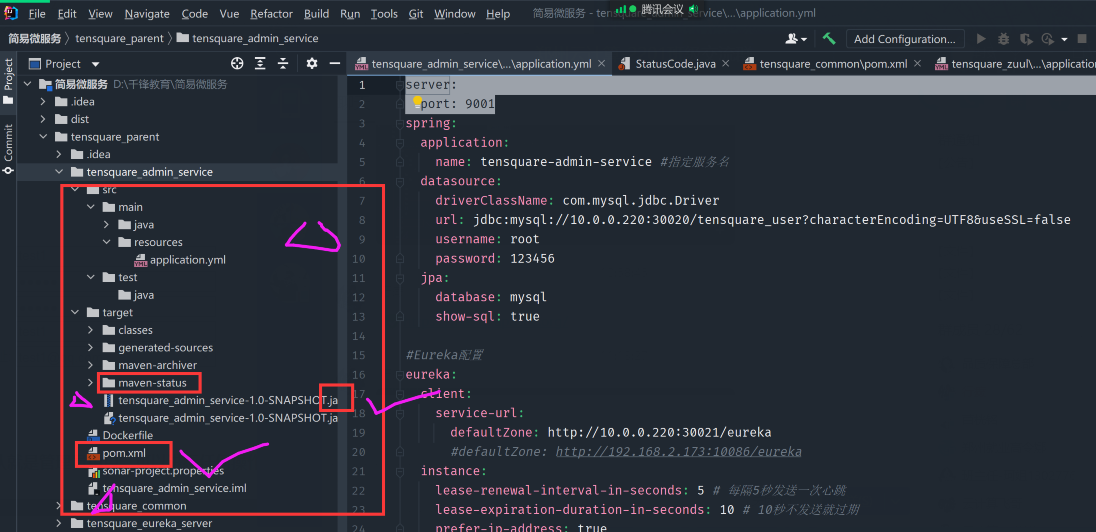Open the Git menu
Screen dimensions: 1096x532
(x=415, y=14)
